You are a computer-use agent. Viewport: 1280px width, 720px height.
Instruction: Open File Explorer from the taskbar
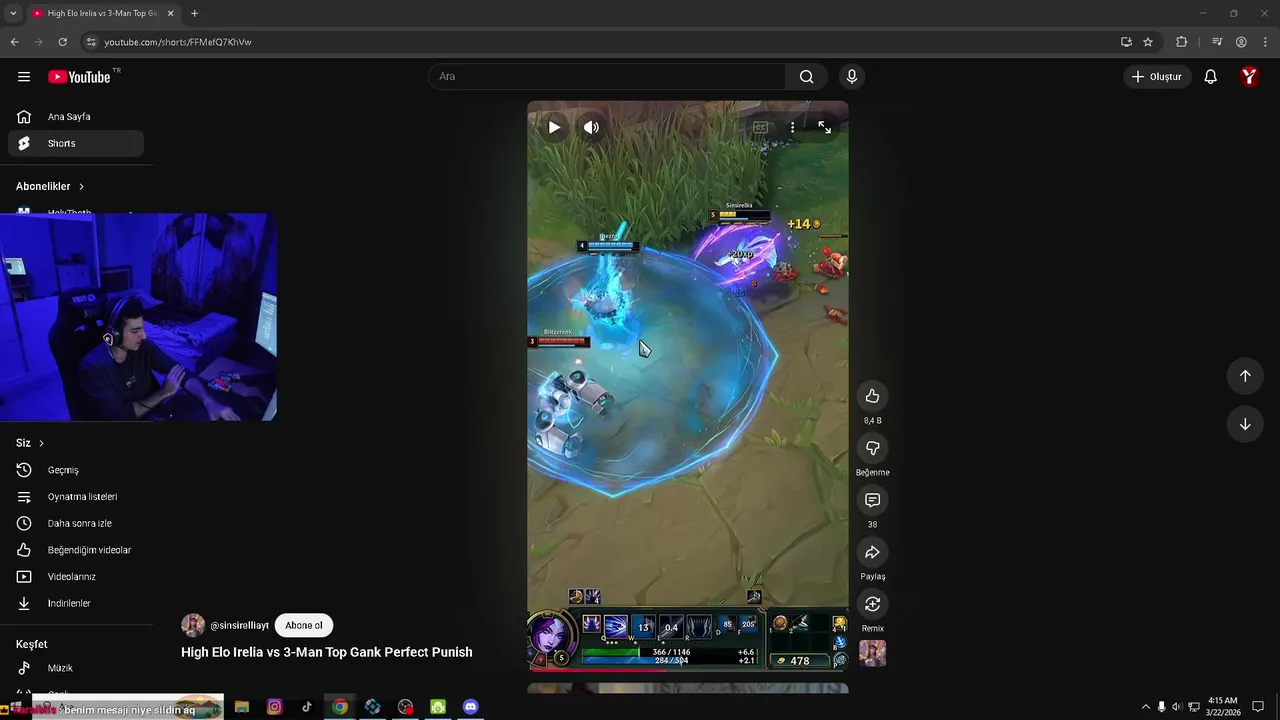241,707
